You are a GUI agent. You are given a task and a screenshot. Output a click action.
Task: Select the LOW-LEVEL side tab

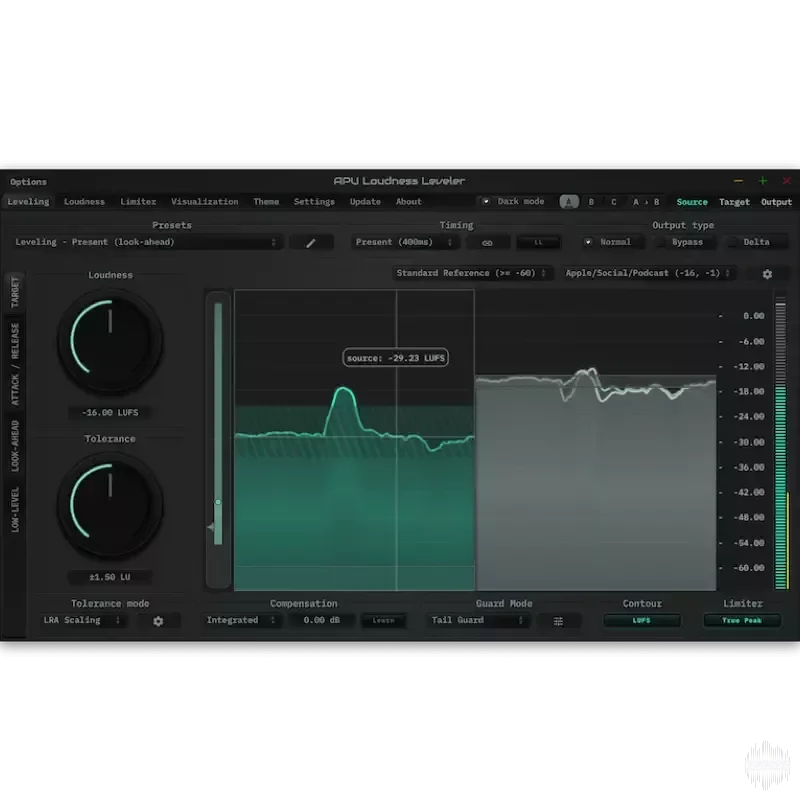pos(15,510)
